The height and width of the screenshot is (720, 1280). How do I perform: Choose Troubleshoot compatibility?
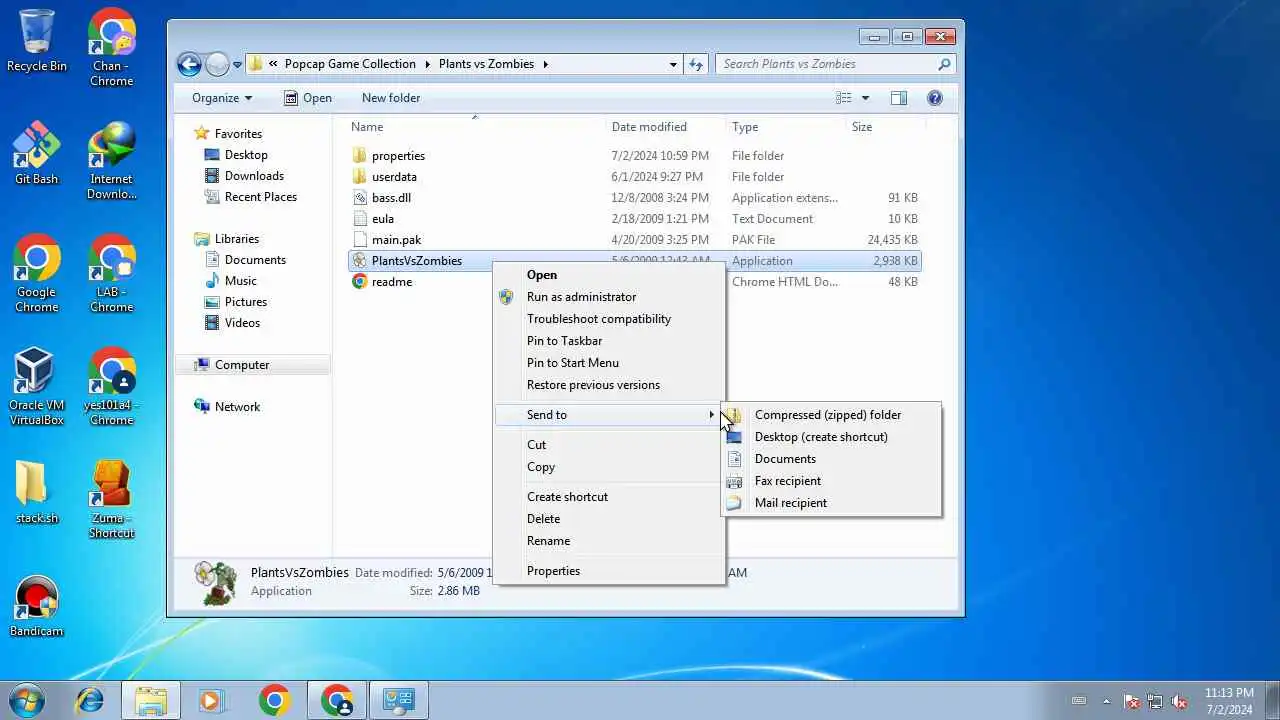[x=609, y=319]
